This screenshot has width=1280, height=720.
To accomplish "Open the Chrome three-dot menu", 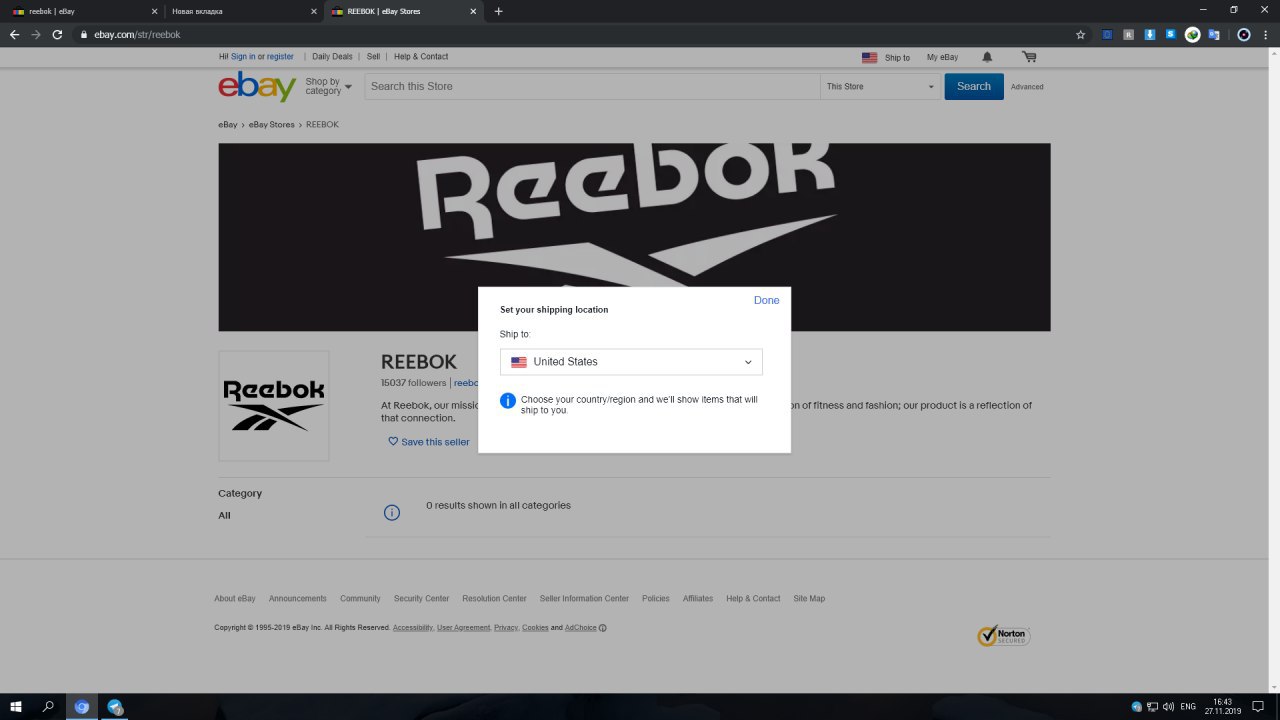I will [1266, 34].
